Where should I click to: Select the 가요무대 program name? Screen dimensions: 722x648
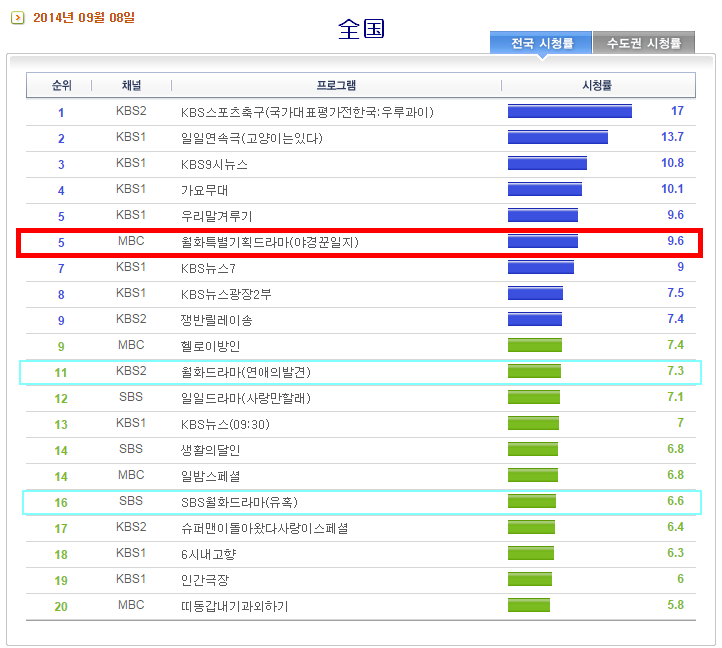tap(204, 190)
